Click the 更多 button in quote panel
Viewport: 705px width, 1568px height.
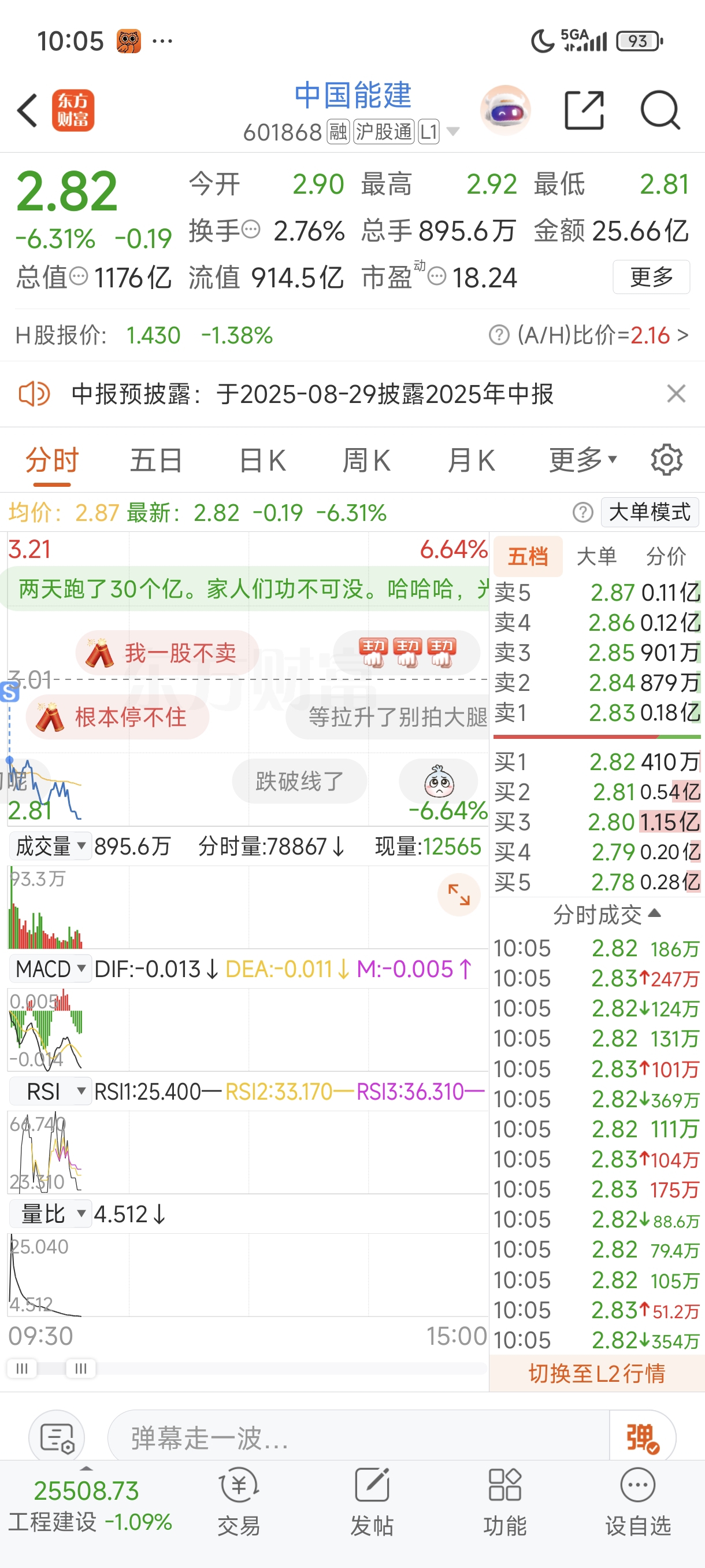tap(651, 277)
